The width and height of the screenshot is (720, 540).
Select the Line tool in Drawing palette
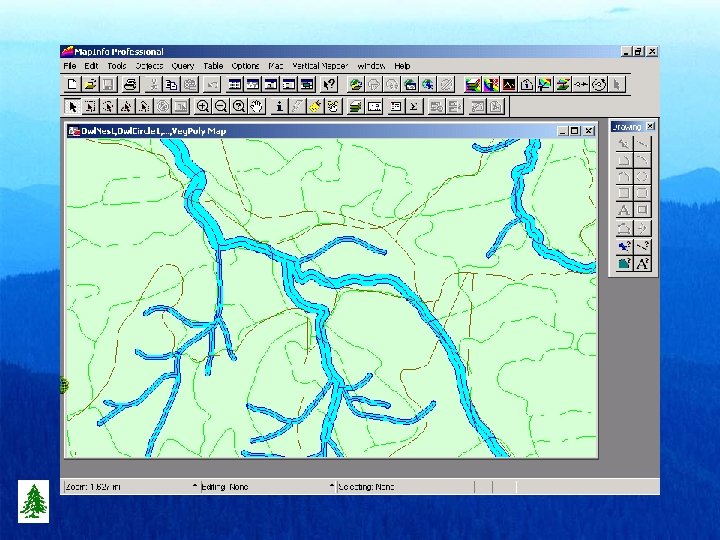pos(642,144)
